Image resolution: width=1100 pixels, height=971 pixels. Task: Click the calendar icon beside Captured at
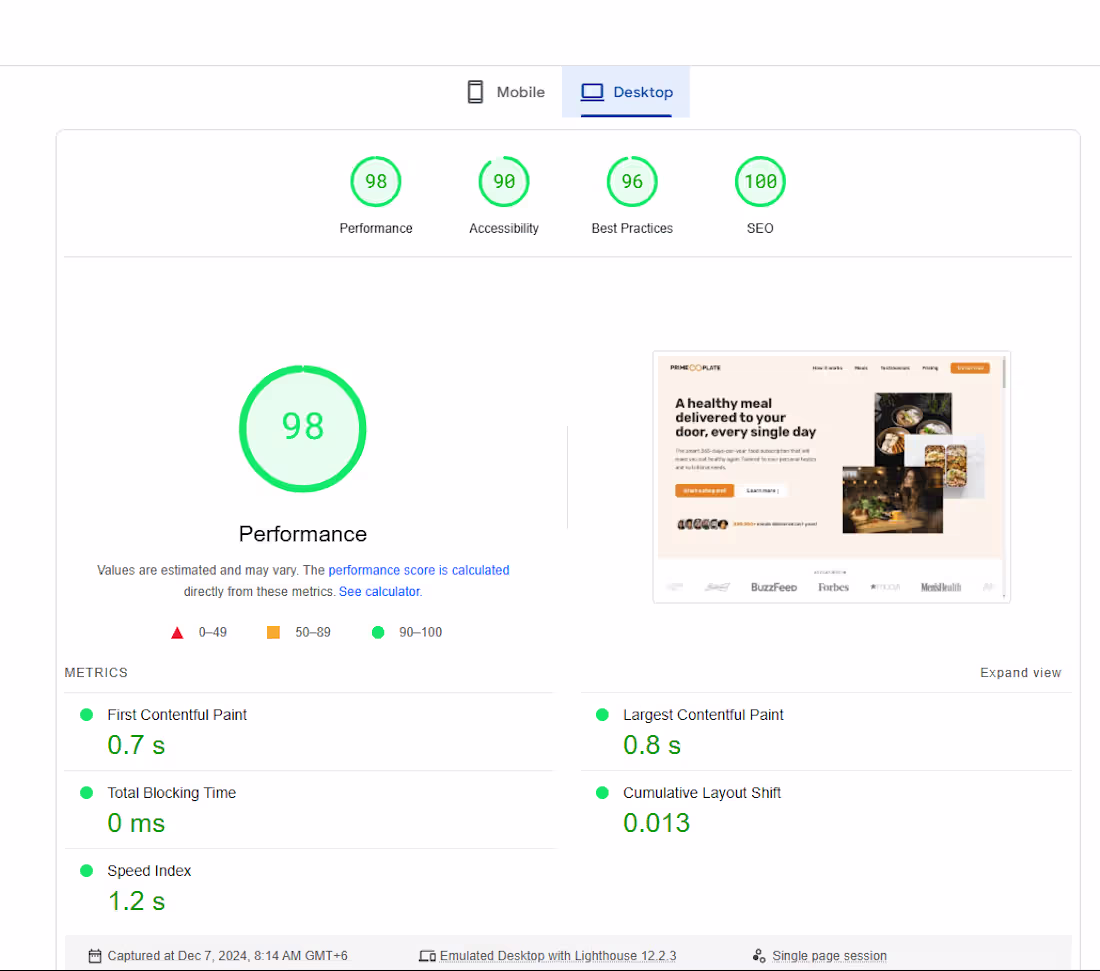click(x=95, y=956)
